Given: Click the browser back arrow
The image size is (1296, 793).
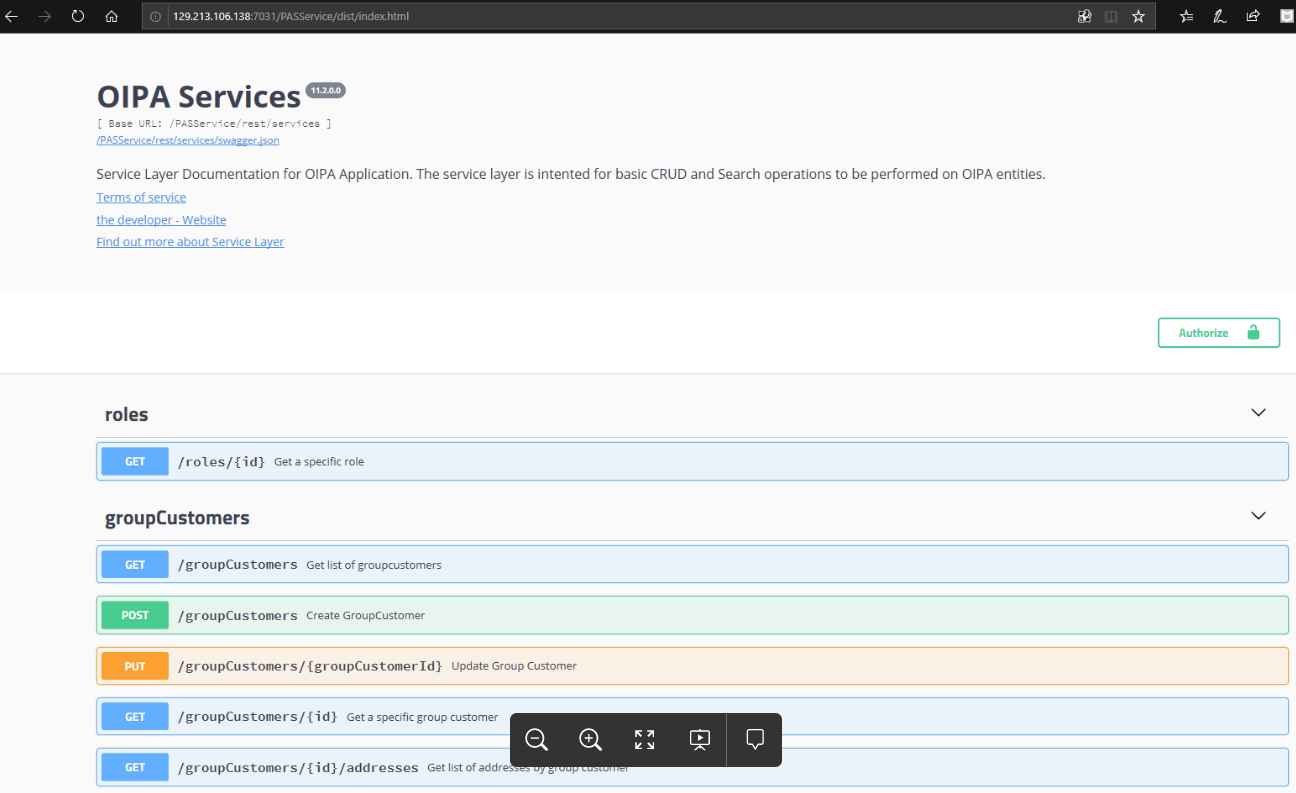Looking at the screenshot, I should tap(12, 16).
